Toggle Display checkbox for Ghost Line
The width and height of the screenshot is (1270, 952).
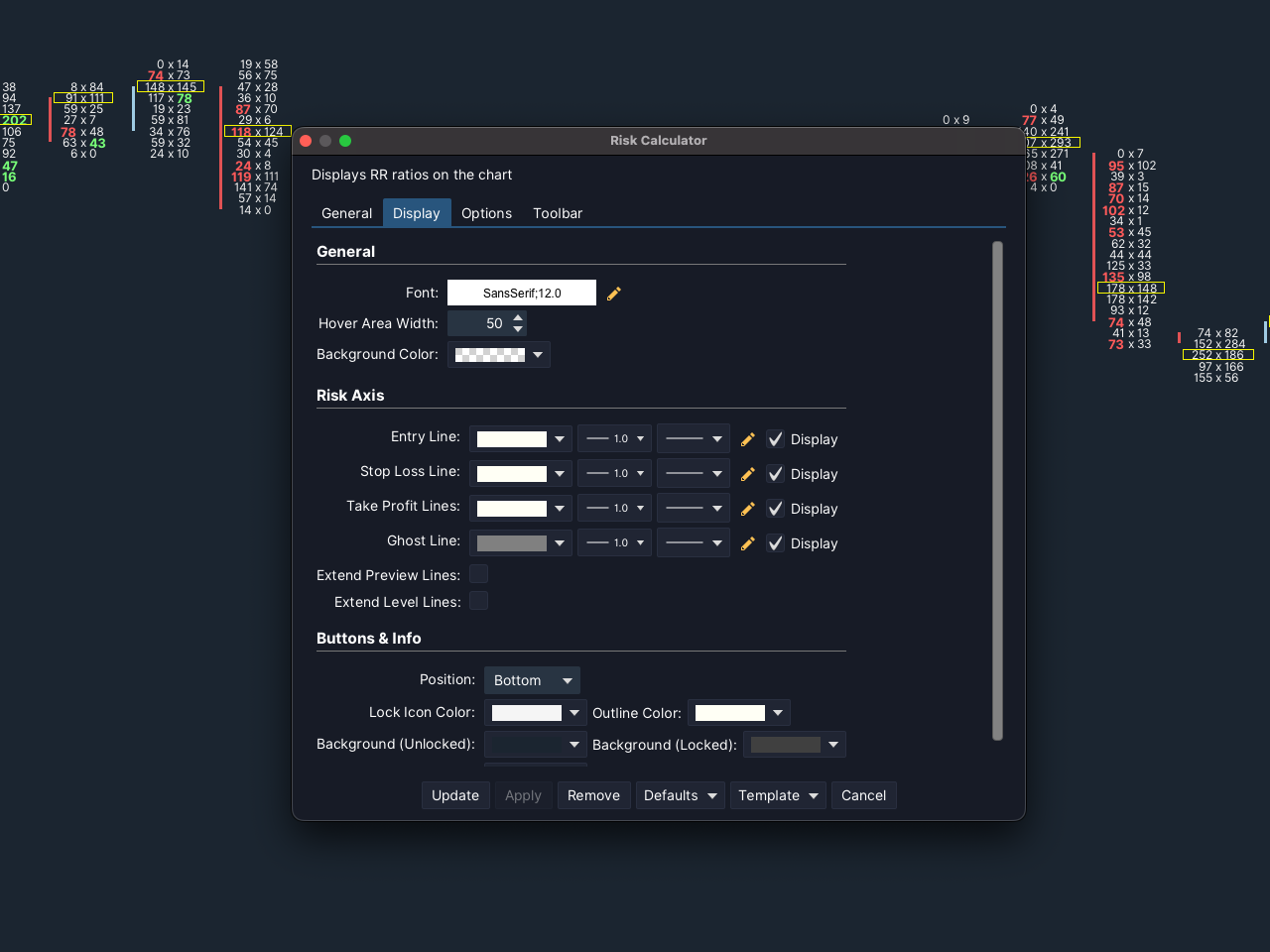pos(776,543)
